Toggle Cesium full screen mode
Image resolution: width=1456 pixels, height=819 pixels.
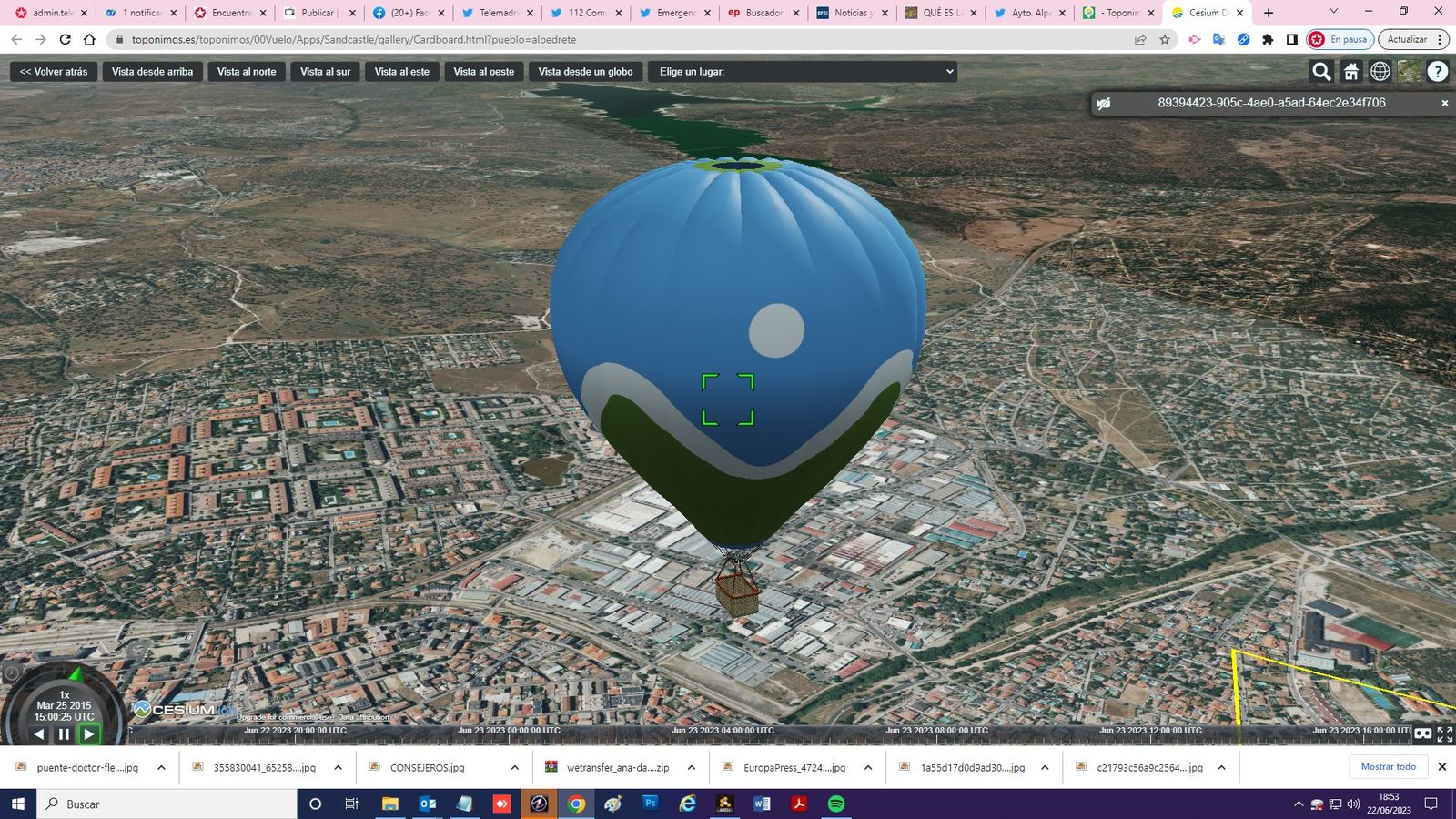point(1445,733)
